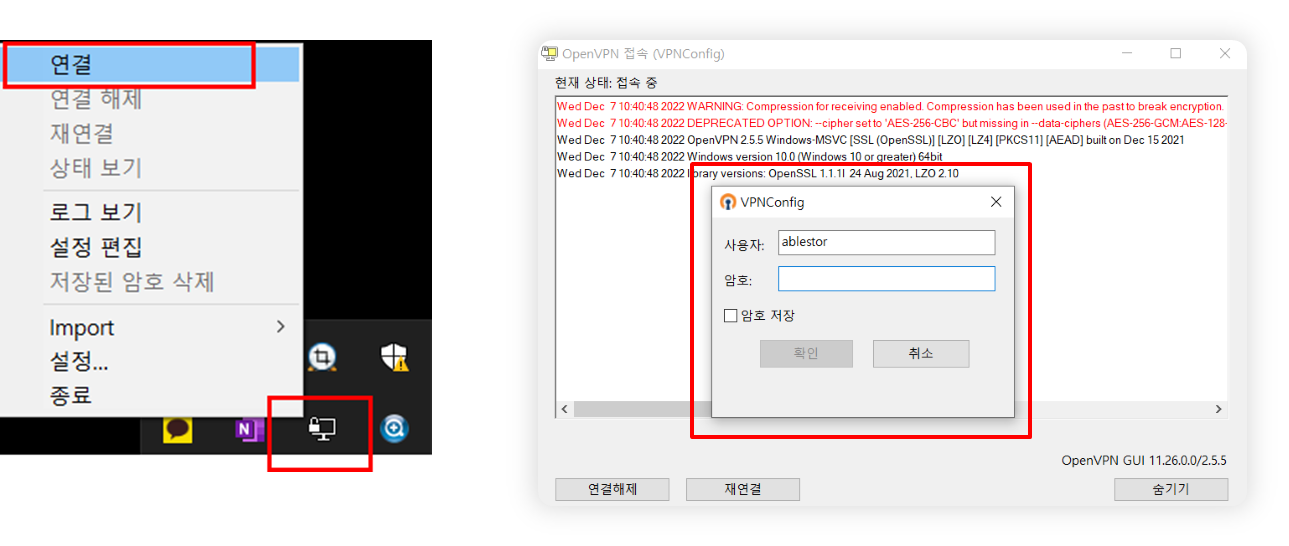The width and height of the screenshot is (1289, 546).
Task: Select 연결 in the tray context menu
Action: point(151,65)
